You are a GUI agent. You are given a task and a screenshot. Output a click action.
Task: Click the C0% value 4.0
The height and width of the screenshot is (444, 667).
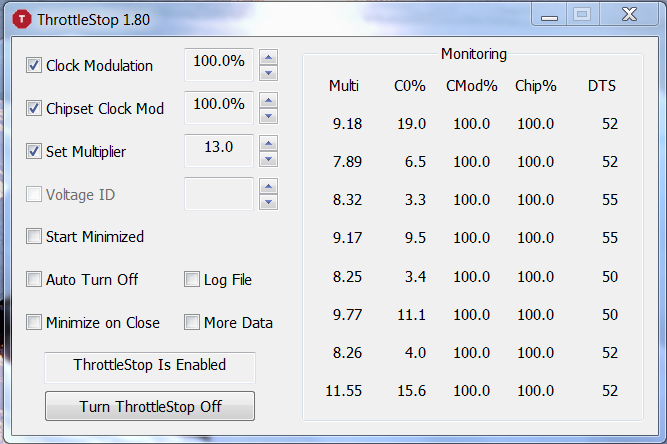tap(415, 353)
